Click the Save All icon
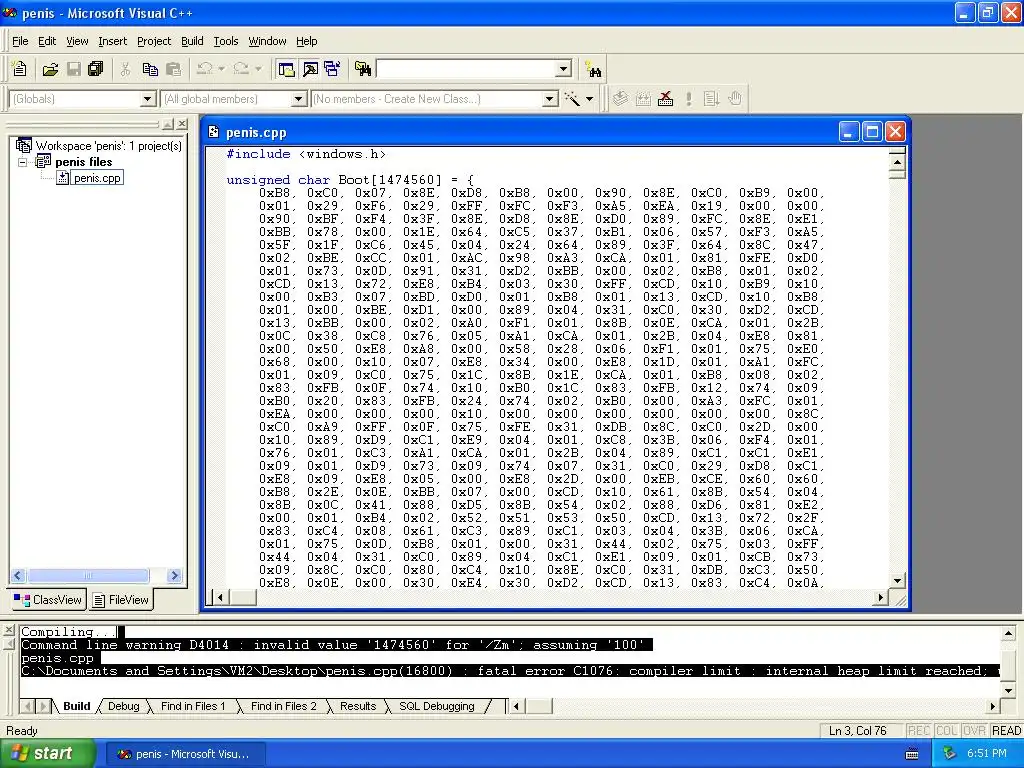The height and width of the screenshot is (768, 1024). (96, 69)
